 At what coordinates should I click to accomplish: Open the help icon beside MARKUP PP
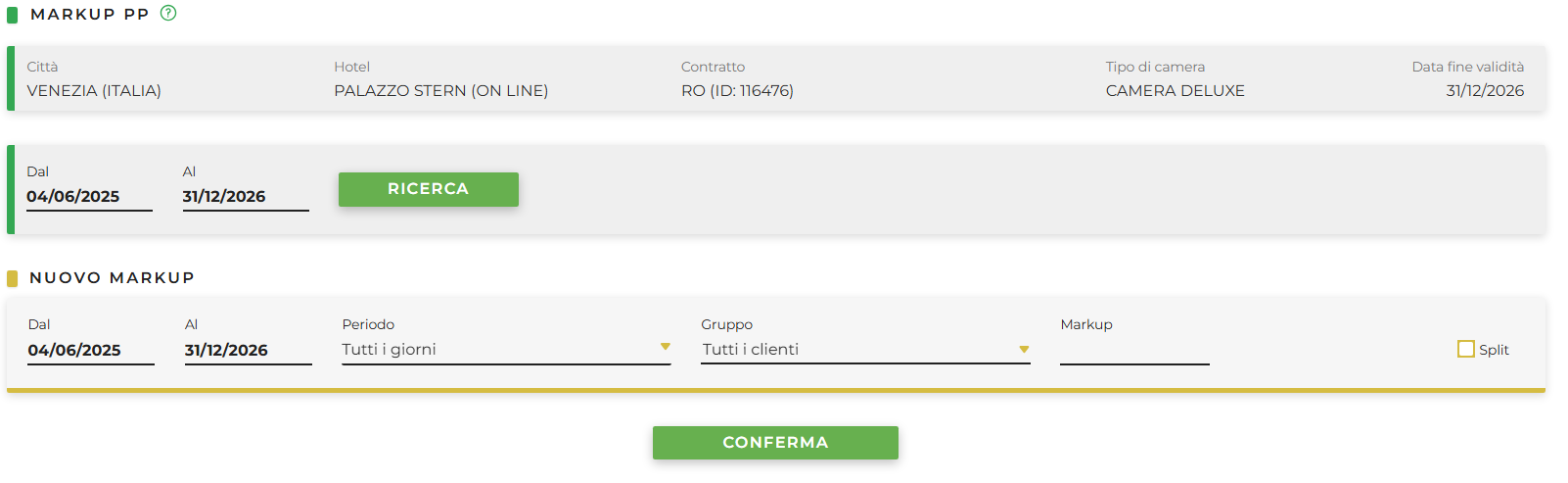(168, 14)
